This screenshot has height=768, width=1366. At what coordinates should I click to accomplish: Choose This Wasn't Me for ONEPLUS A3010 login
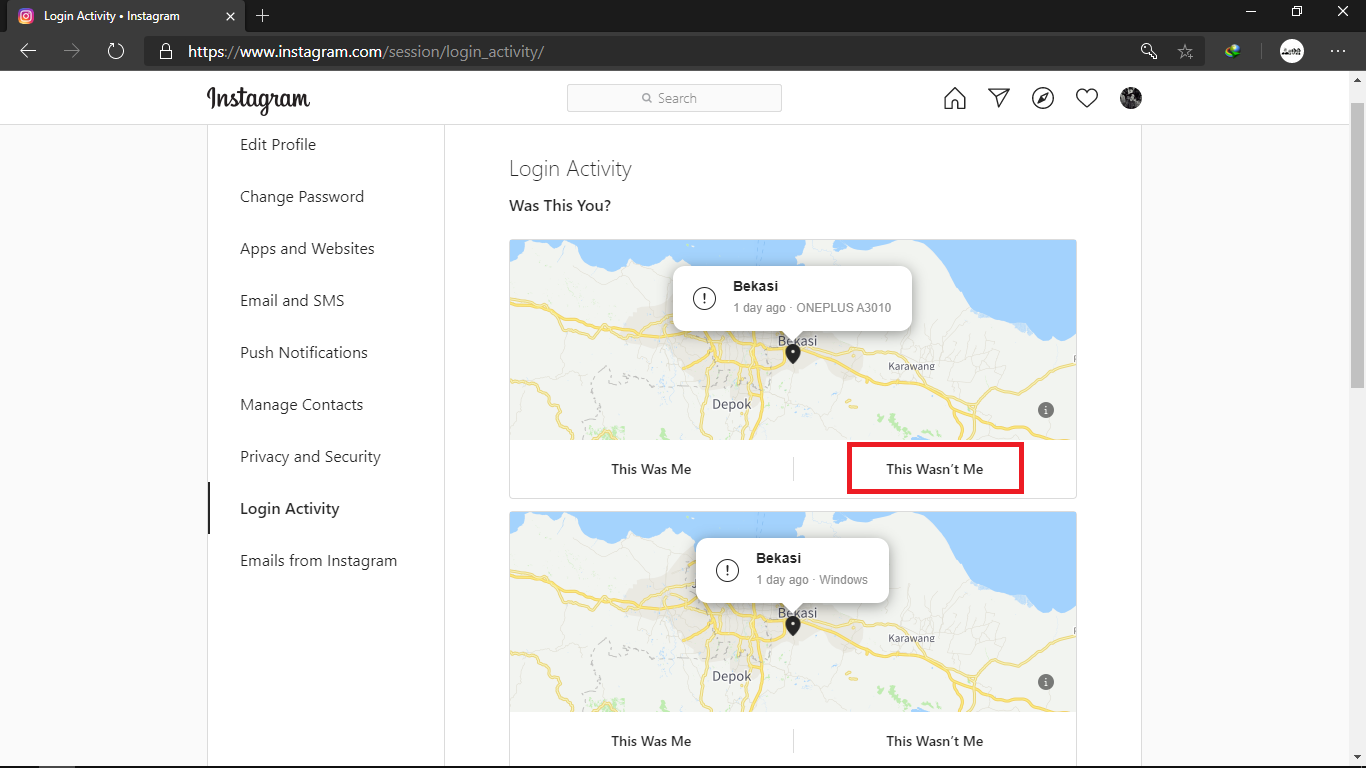click(x=935, y=469)
